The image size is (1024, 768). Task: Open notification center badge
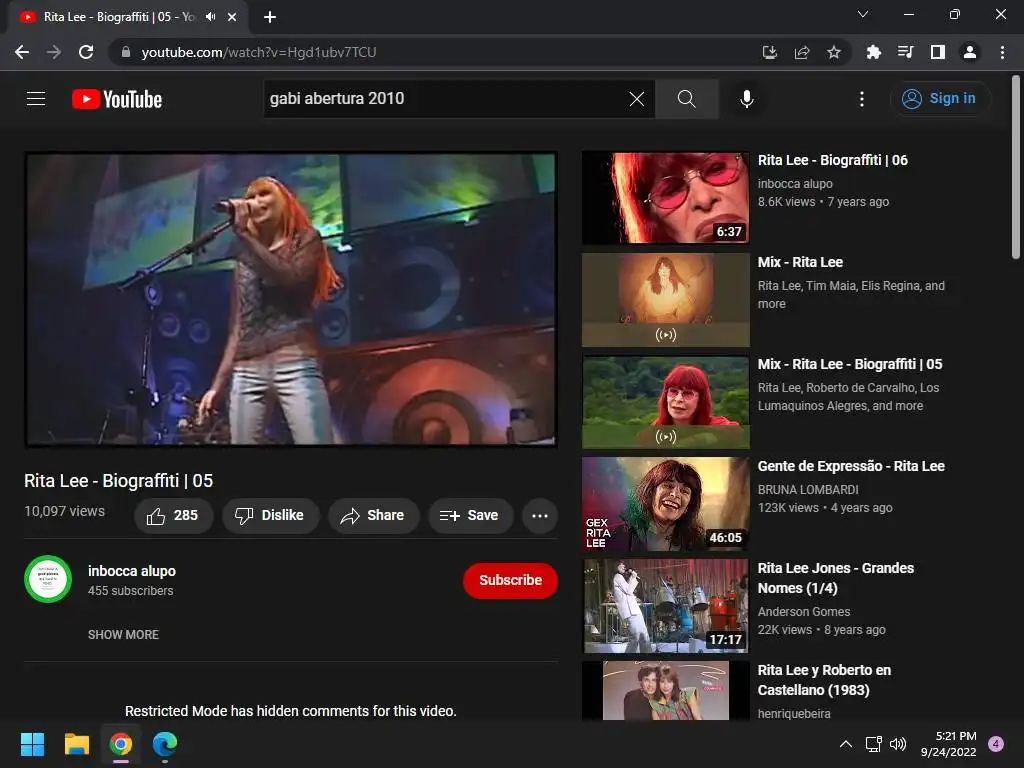(x=996, y=744)
